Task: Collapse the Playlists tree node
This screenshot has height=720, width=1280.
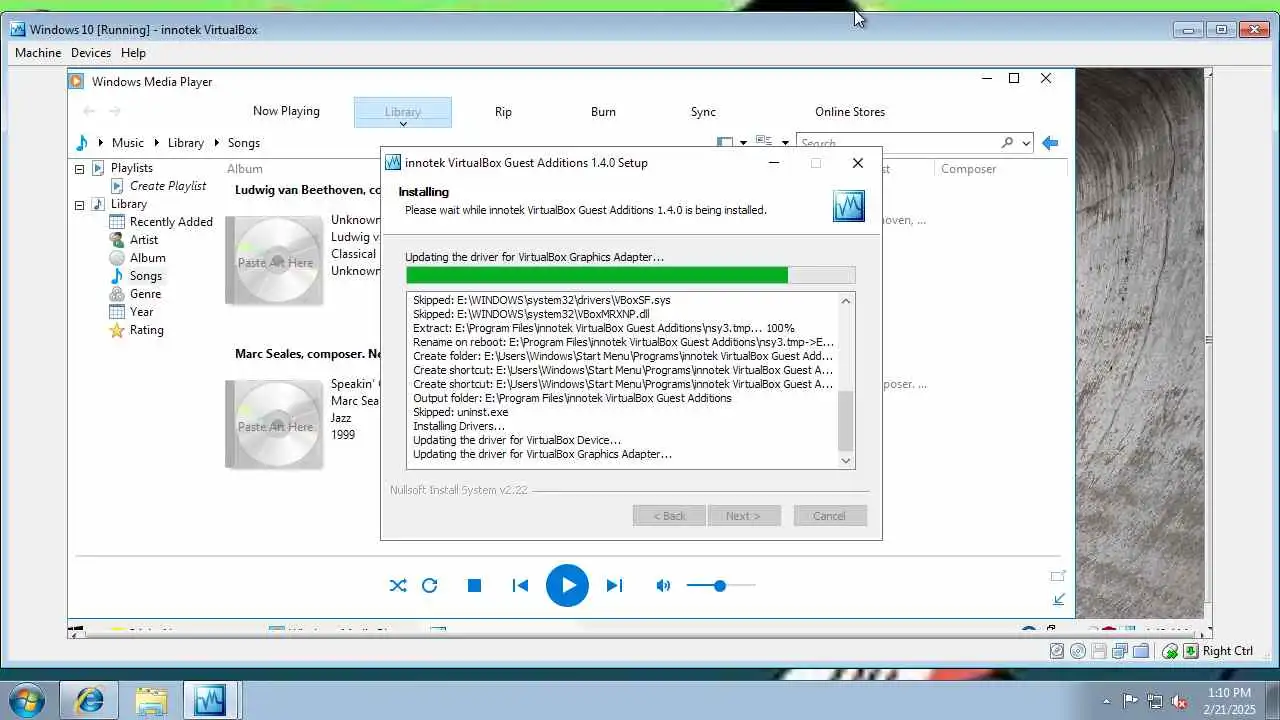Action: pos(79,168)
